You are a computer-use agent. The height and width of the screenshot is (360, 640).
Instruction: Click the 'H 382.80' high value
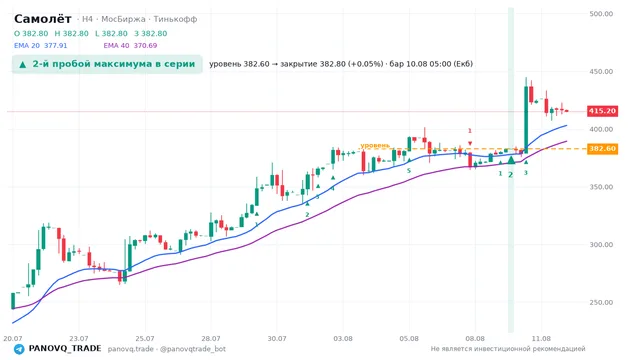[x=71, y=33]
